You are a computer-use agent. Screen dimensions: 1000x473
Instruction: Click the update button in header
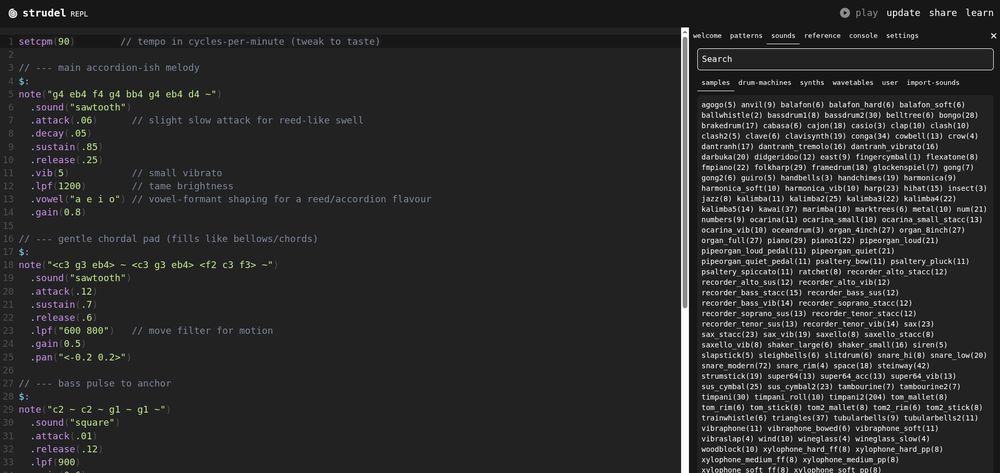coord(903,13)
